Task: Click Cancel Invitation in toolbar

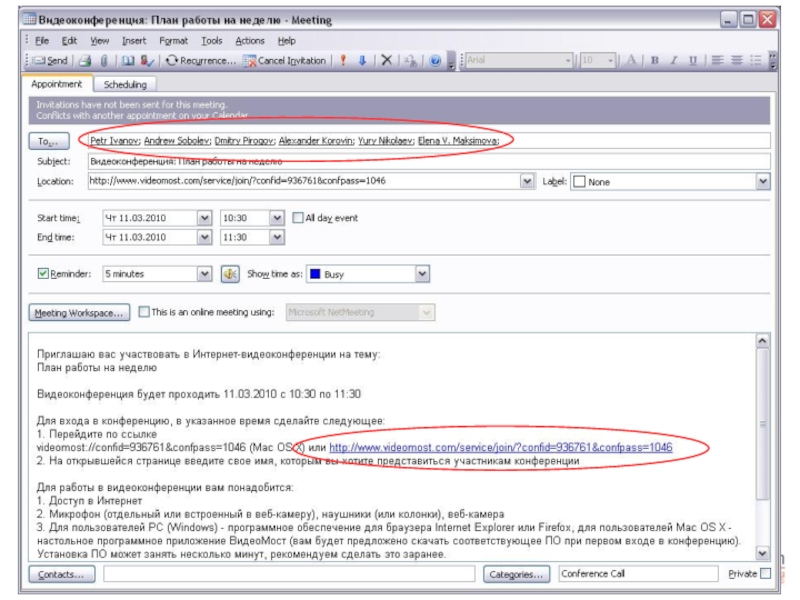Action: pyautogui.click(x=285, y=60)
